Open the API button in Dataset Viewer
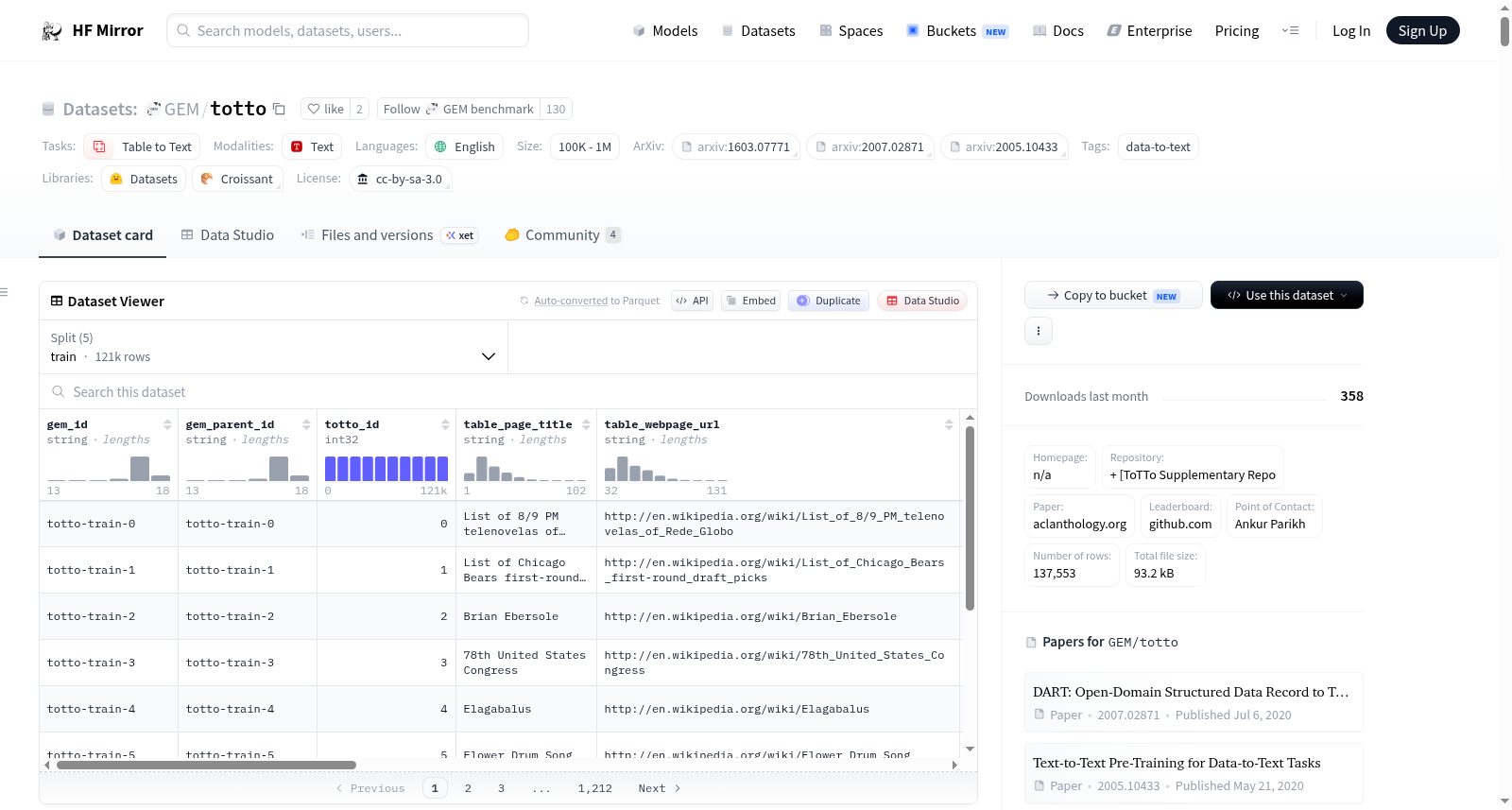Image resolution: width=1512 pixels, height=810 pixels. 692,301
